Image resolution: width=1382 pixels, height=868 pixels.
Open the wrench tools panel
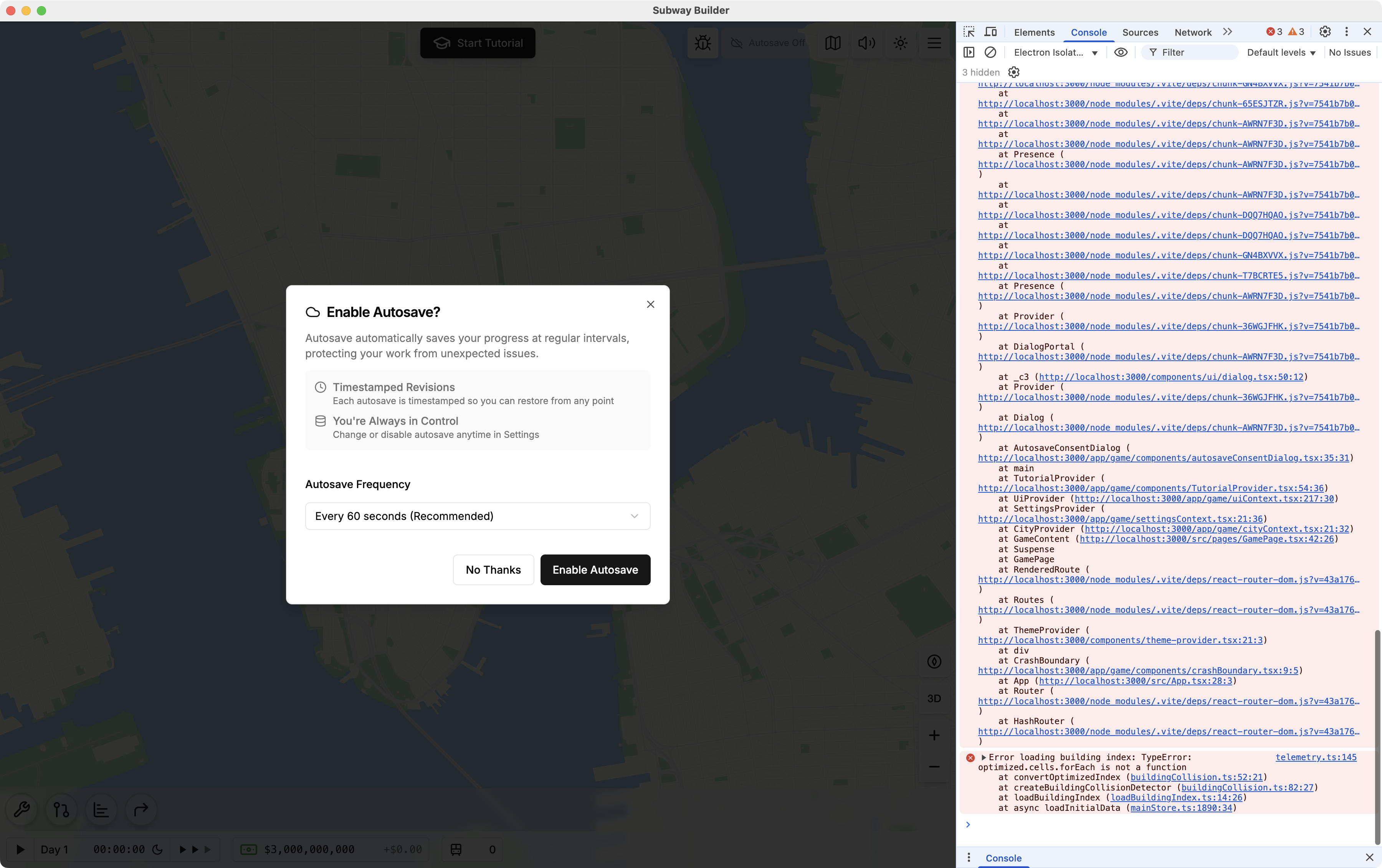(21, 810)
